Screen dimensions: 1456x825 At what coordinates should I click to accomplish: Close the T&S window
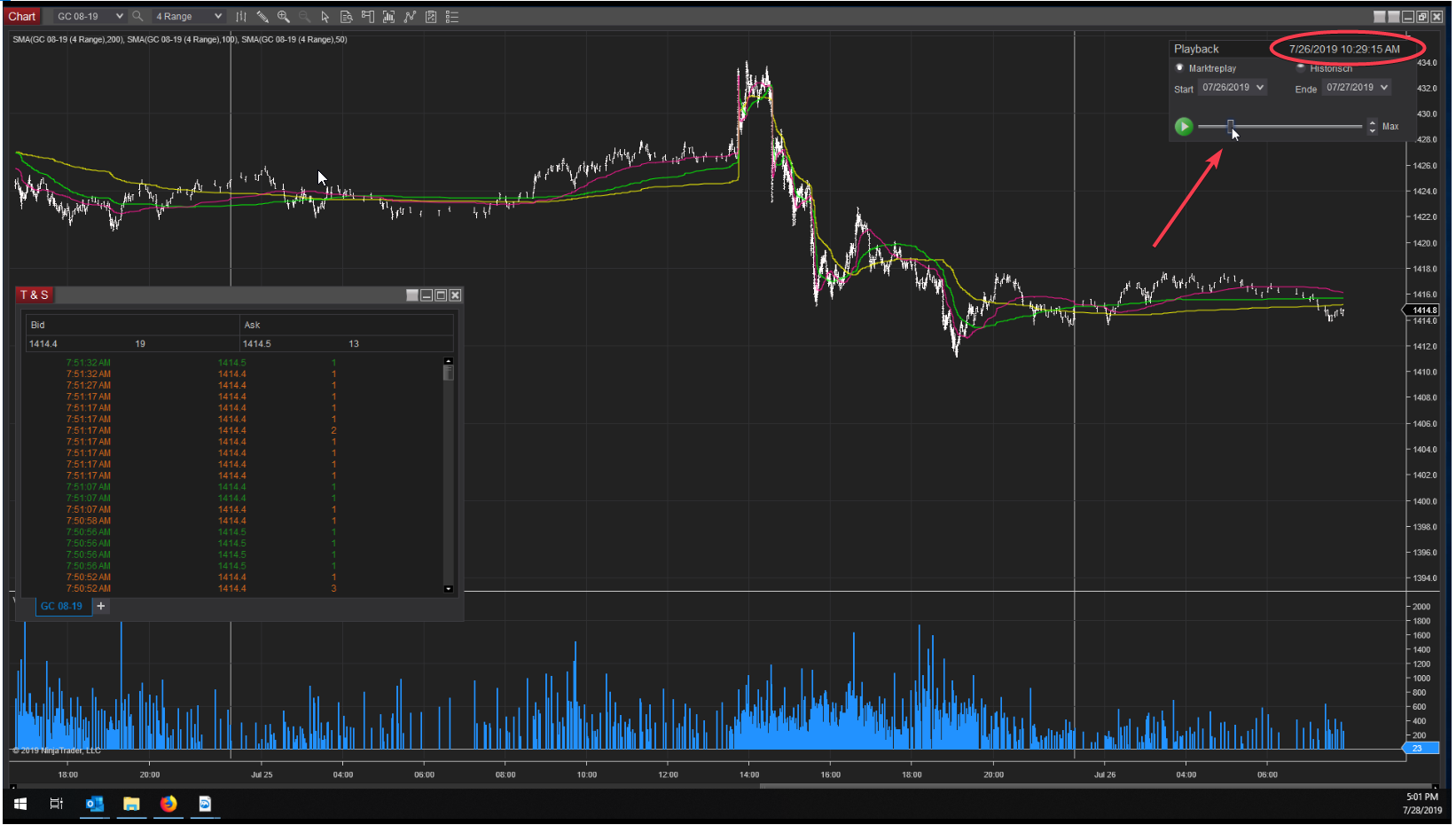click(x=455, y=295)
